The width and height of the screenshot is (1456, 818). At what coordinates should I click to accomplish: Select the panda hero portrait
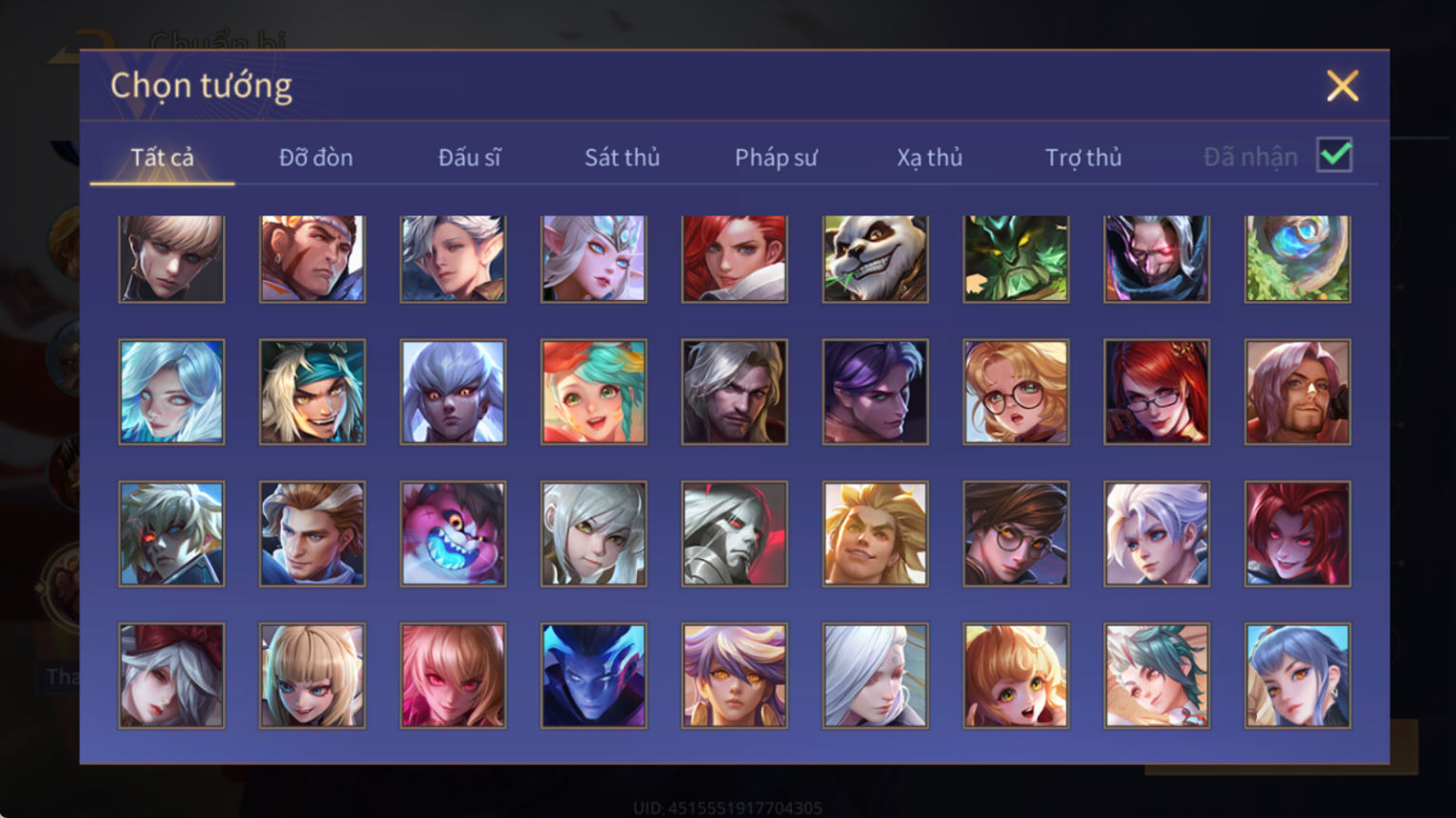(x=875, y=258)
